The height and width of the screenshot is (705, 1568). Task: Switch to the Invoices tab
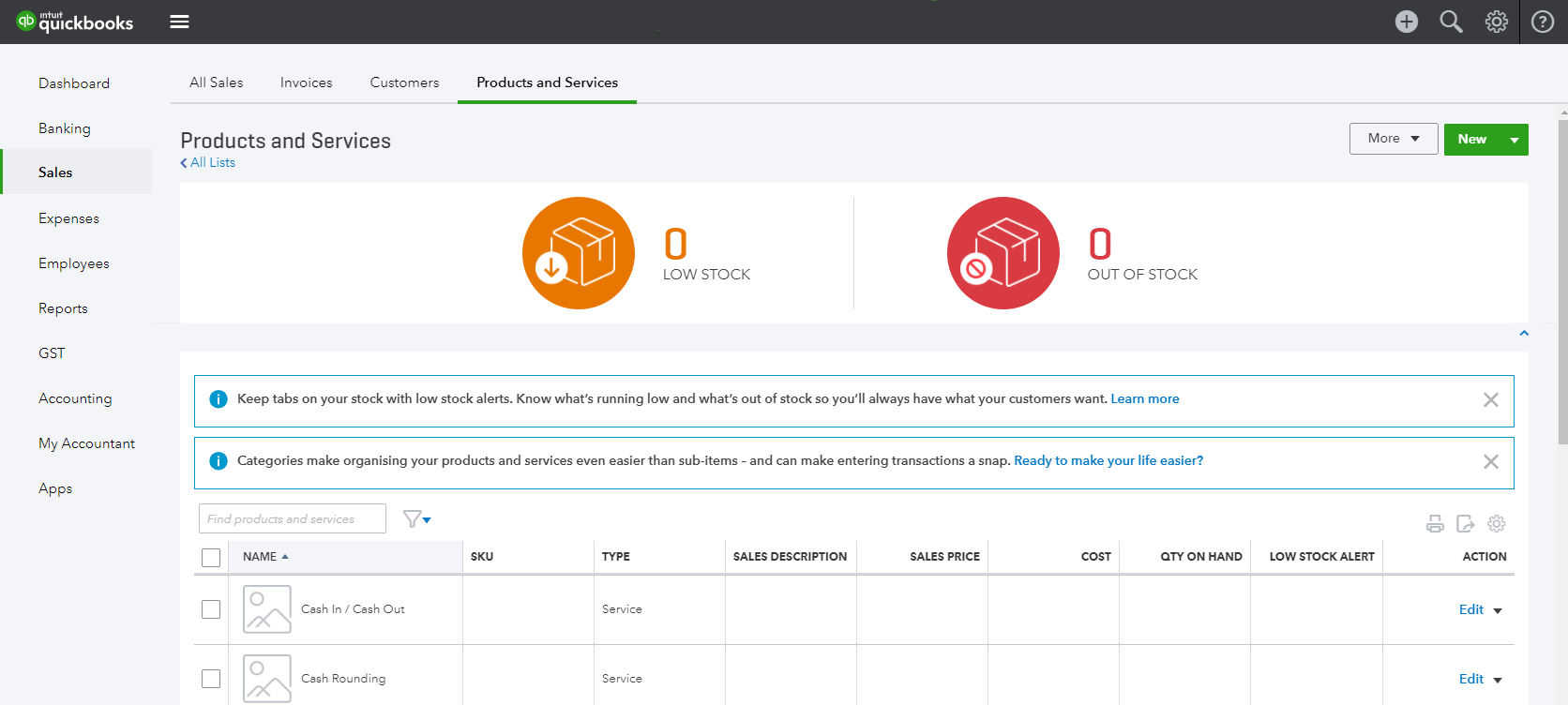point(307,82)
